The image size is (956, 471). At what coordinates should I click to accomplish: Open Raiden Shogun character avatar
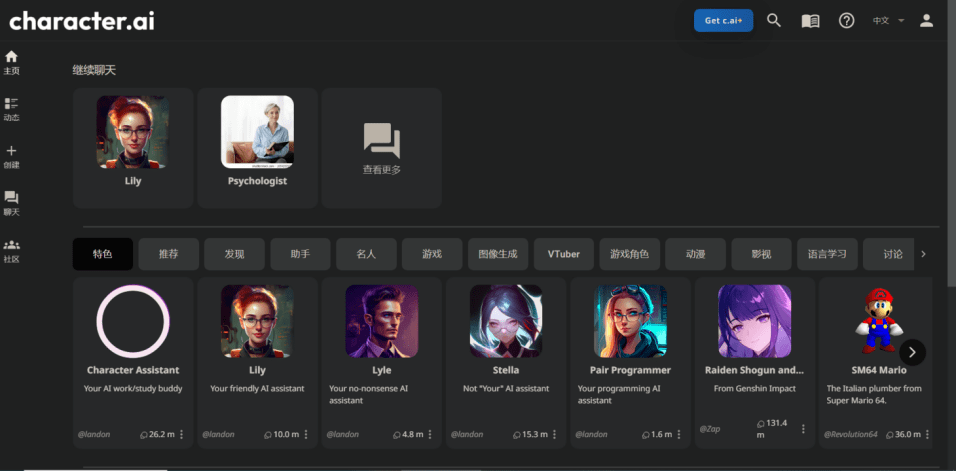click(x=755, y=321)
